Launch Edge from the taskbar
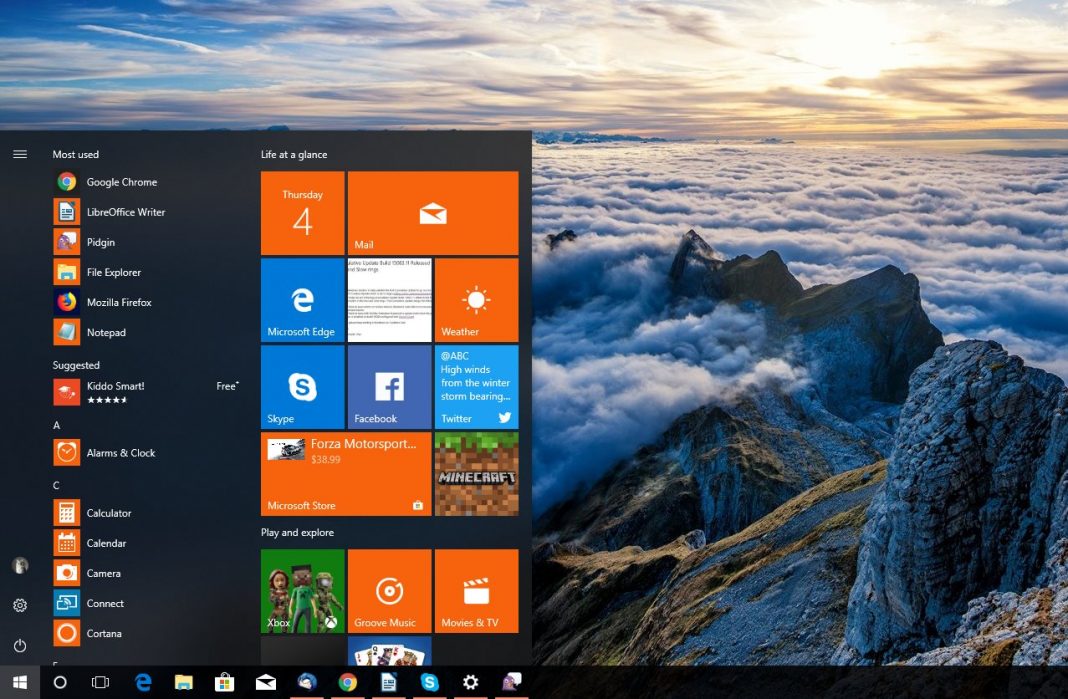Screen dimensions: 1068x699 (x=143, y=682)
